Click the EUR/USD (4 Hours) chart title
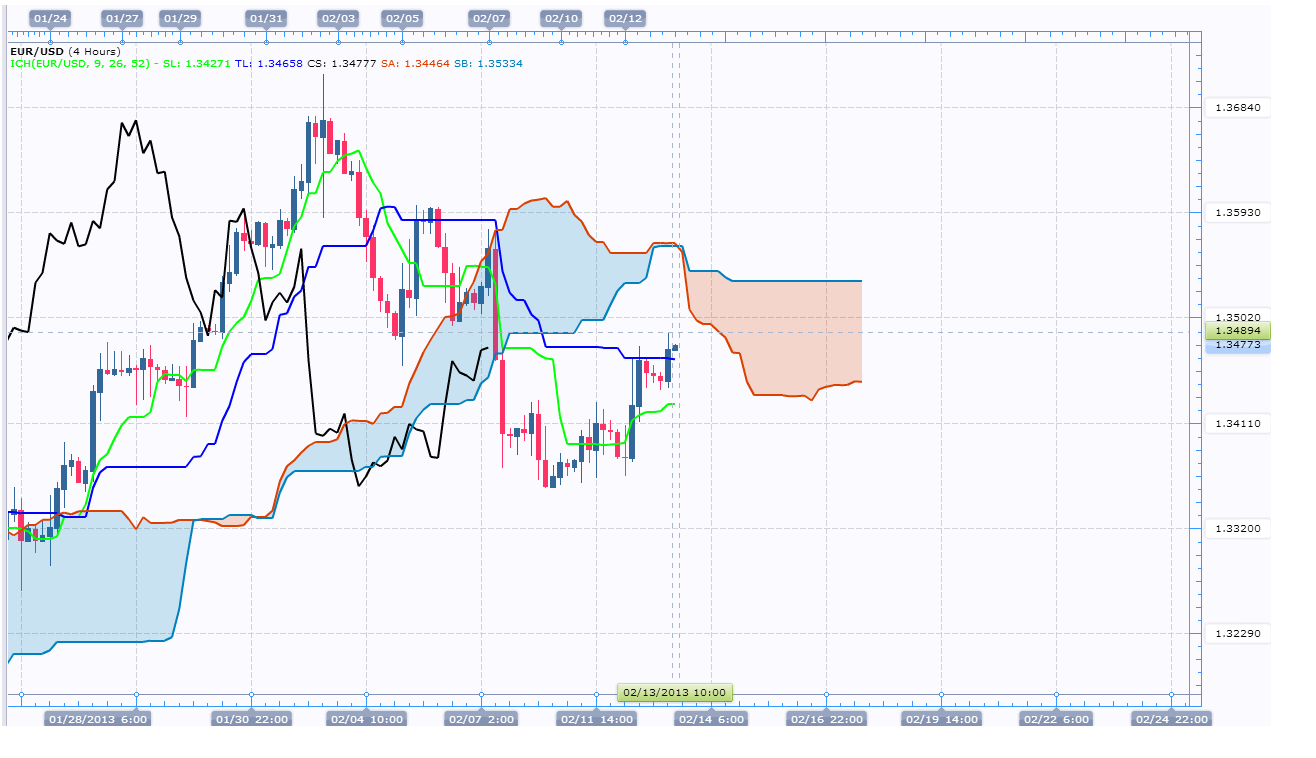 coord(65,51)
